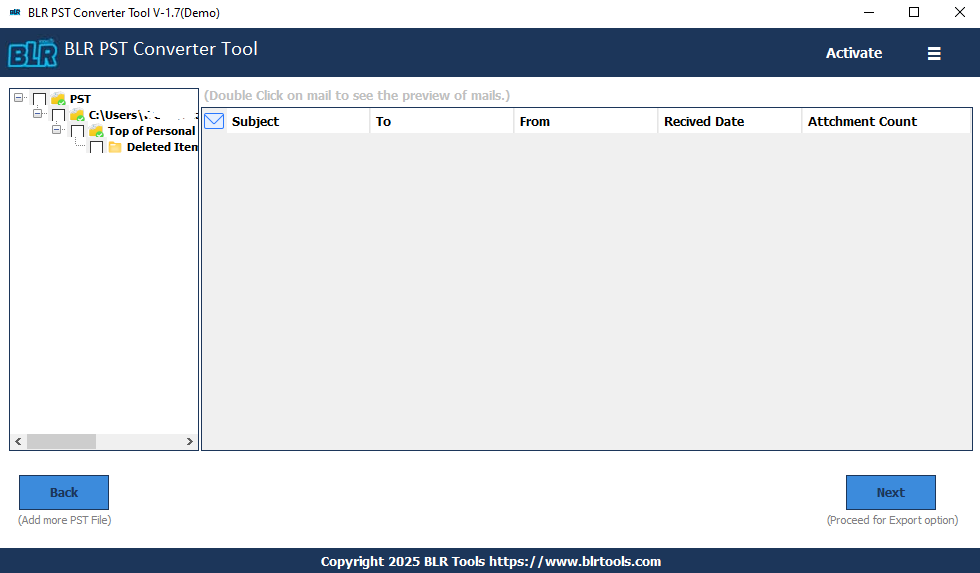Enable the Deleted Items checkbox
This screenshot has width=980, height=573.
coord(96,147)
